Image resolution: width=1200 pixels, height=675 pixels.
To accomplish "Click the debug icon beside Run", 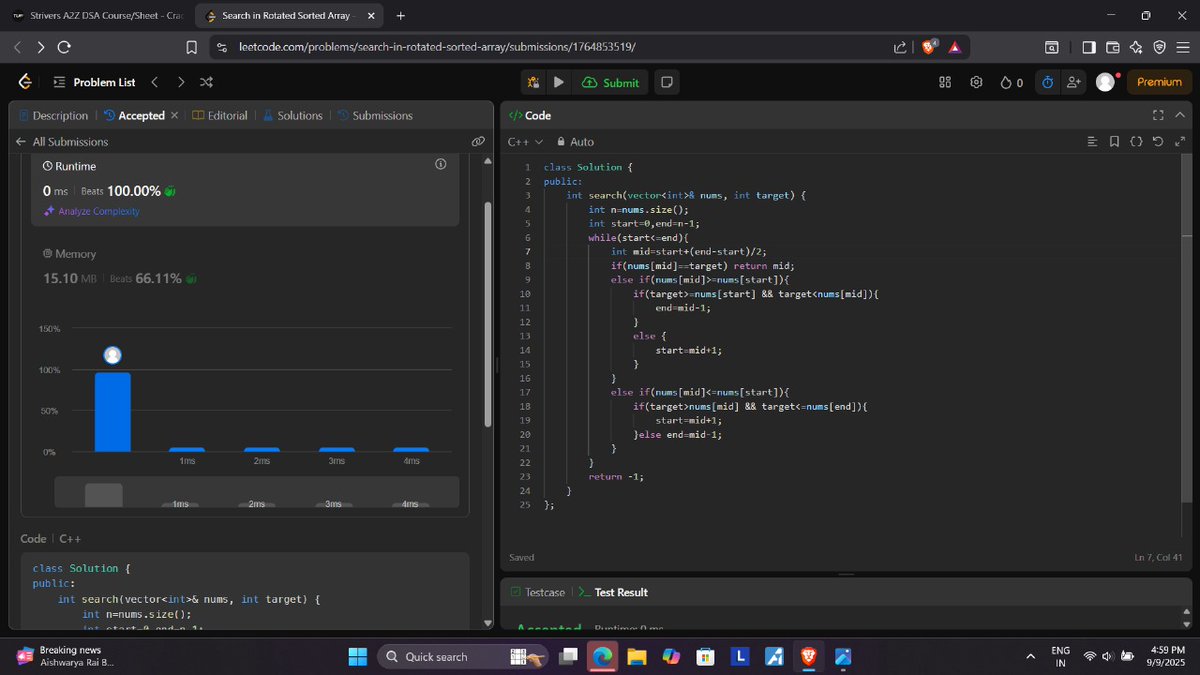I will [x=533, y=82].
